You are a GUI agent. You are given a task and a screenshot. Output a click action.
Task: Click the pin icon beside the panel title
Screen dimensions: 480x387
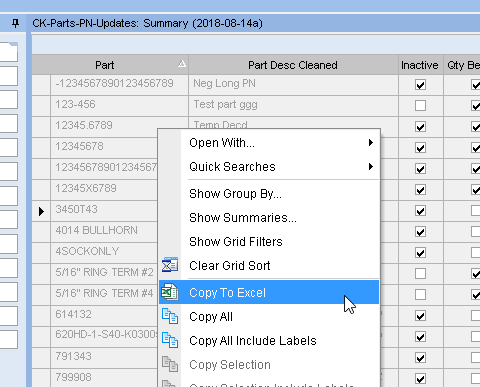15,23
